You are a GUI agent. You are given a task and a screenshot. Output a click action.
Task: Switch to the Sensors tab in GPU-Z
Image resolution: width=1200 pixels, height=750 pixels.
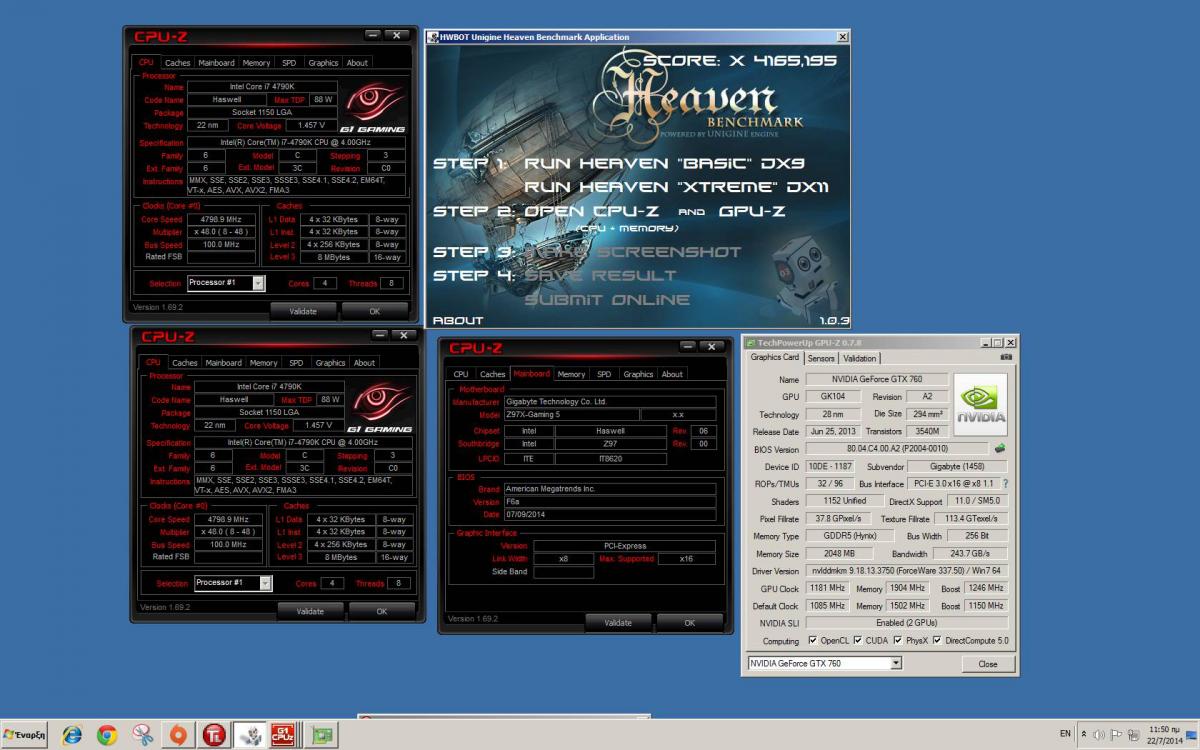click(821, 358)
